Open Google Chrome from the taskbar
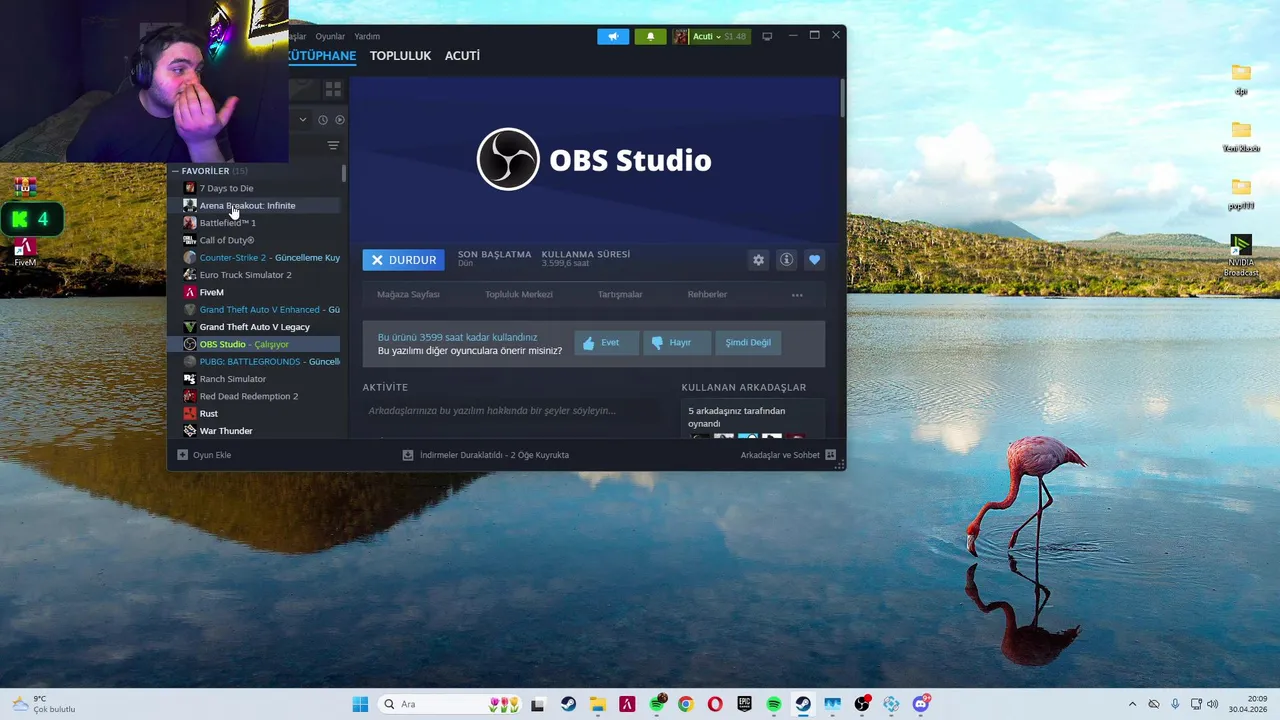The height and width of the screenshot is (720, 1280). [x=685, y=704]
